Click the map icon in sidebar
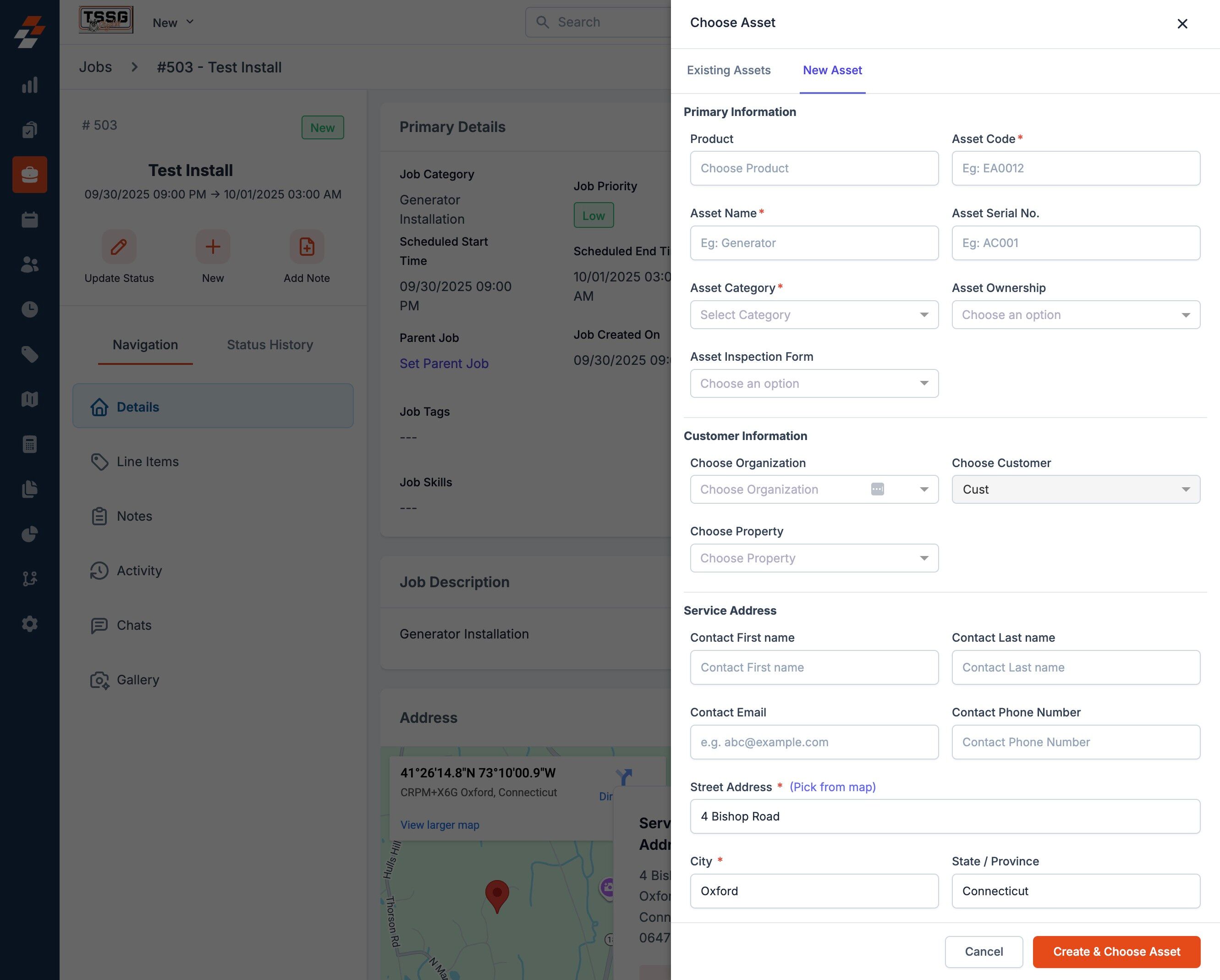1220x980 pixels. 29,399
